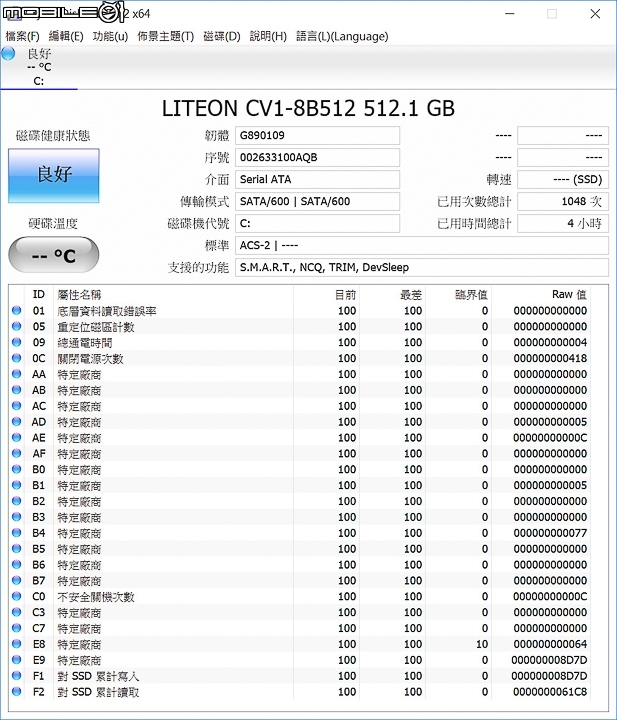Click the status icon for attribute 01
This screenshot has width=617, height=720.
click(17, 310)
